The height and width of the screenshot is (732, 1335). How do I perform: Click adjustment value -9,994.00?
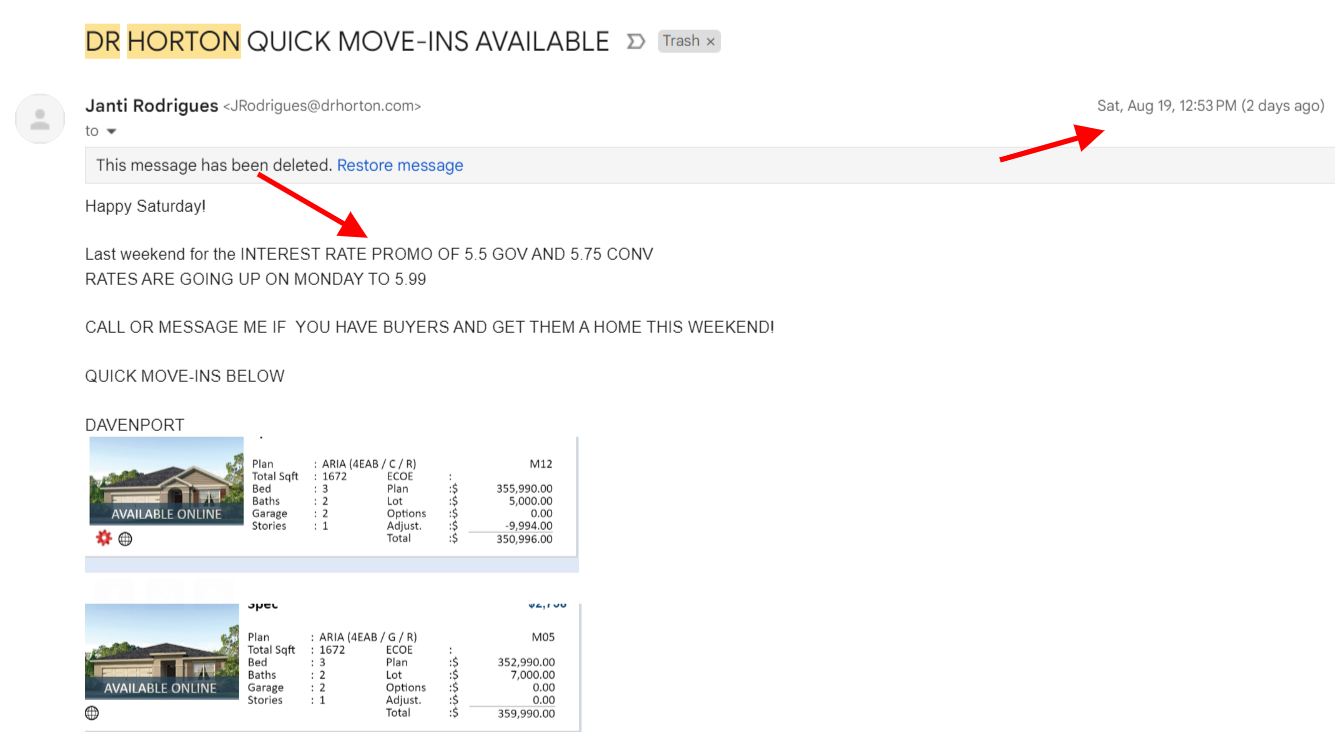click(527, 526)
